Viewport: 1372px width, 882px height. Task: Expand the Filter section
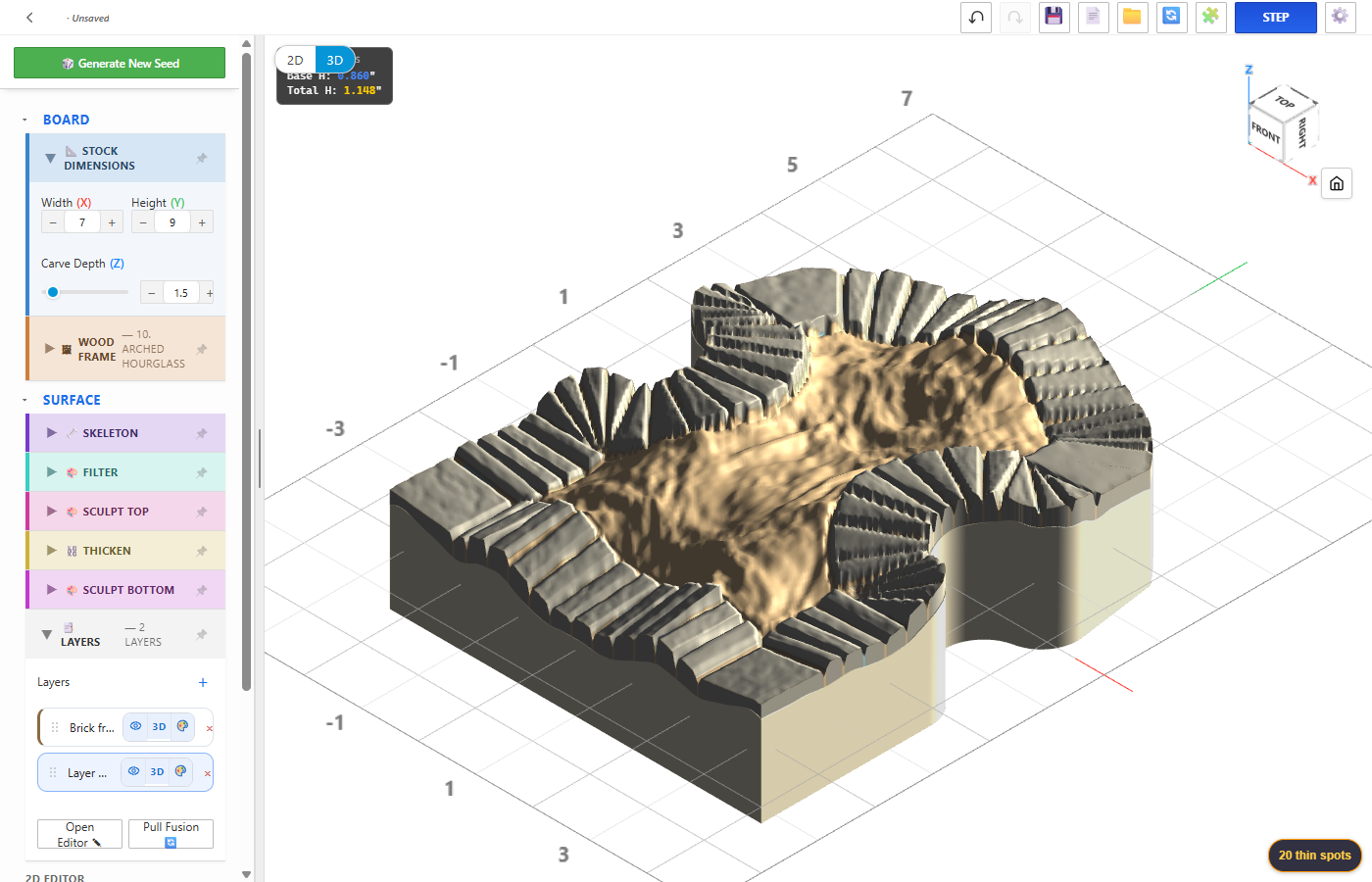pyautogui.click(x=52, y=472)
